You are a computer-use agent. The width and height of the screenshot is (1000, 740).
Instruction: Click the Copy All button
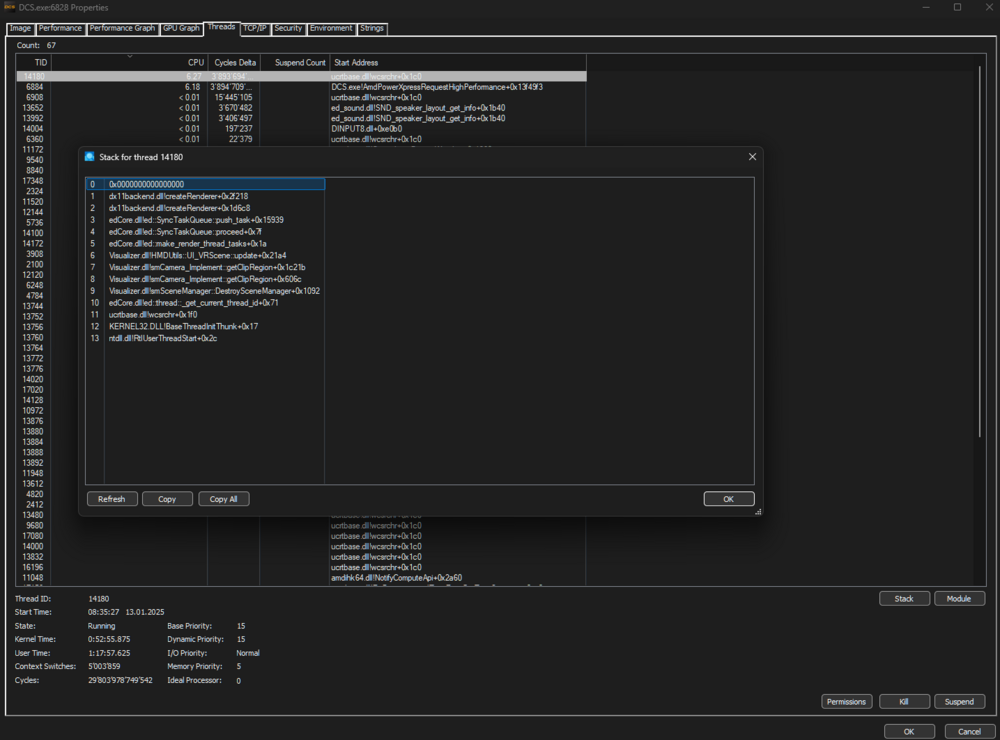223,498
